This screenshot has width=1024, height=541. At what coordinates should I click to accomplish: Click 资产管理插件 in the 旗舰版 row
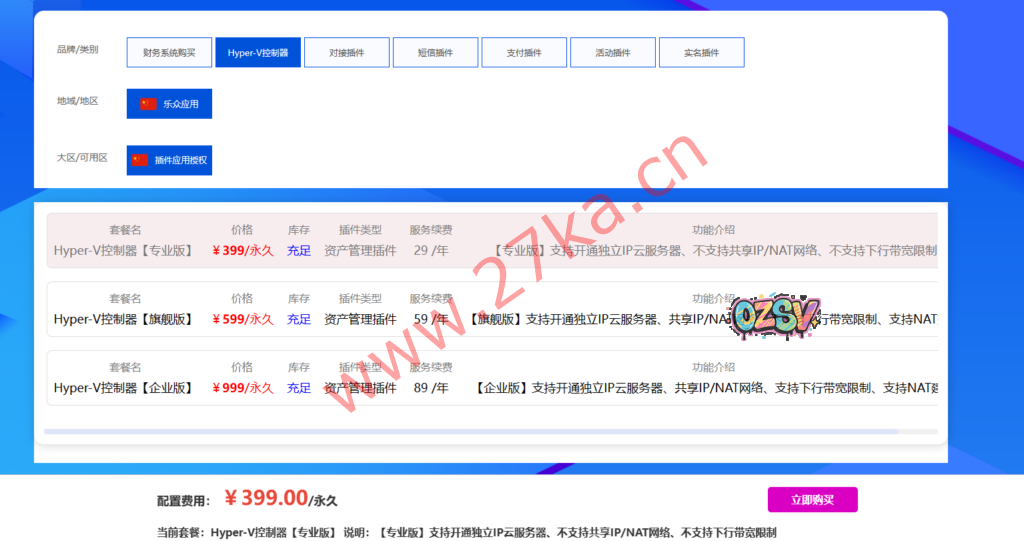(360, 319)
